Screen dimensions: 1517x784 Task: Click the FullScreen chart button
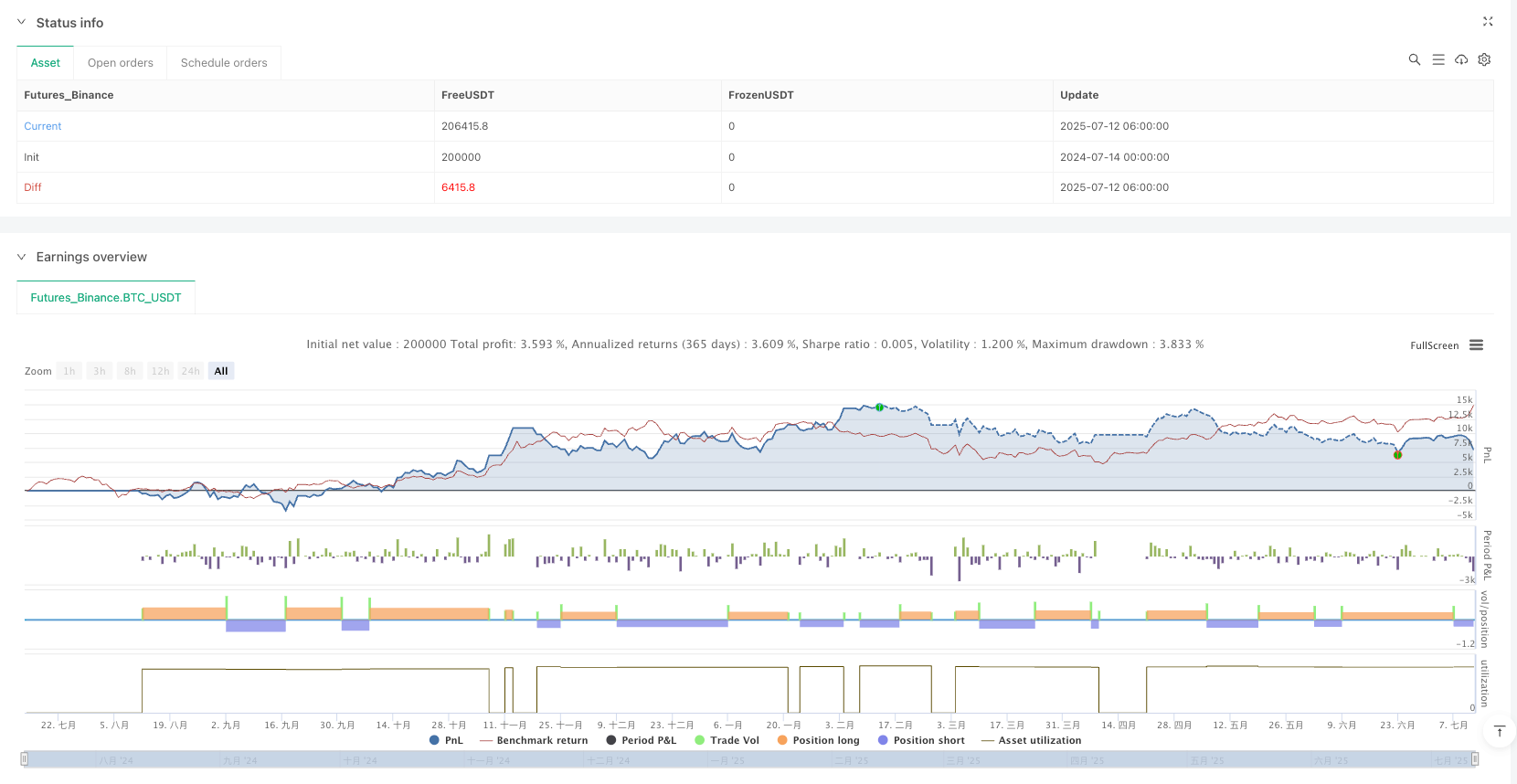point(1434,345)
